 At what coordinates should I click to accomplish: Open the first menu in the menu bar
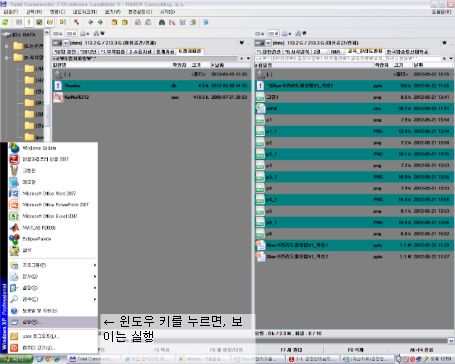click(x=10, y=12)
